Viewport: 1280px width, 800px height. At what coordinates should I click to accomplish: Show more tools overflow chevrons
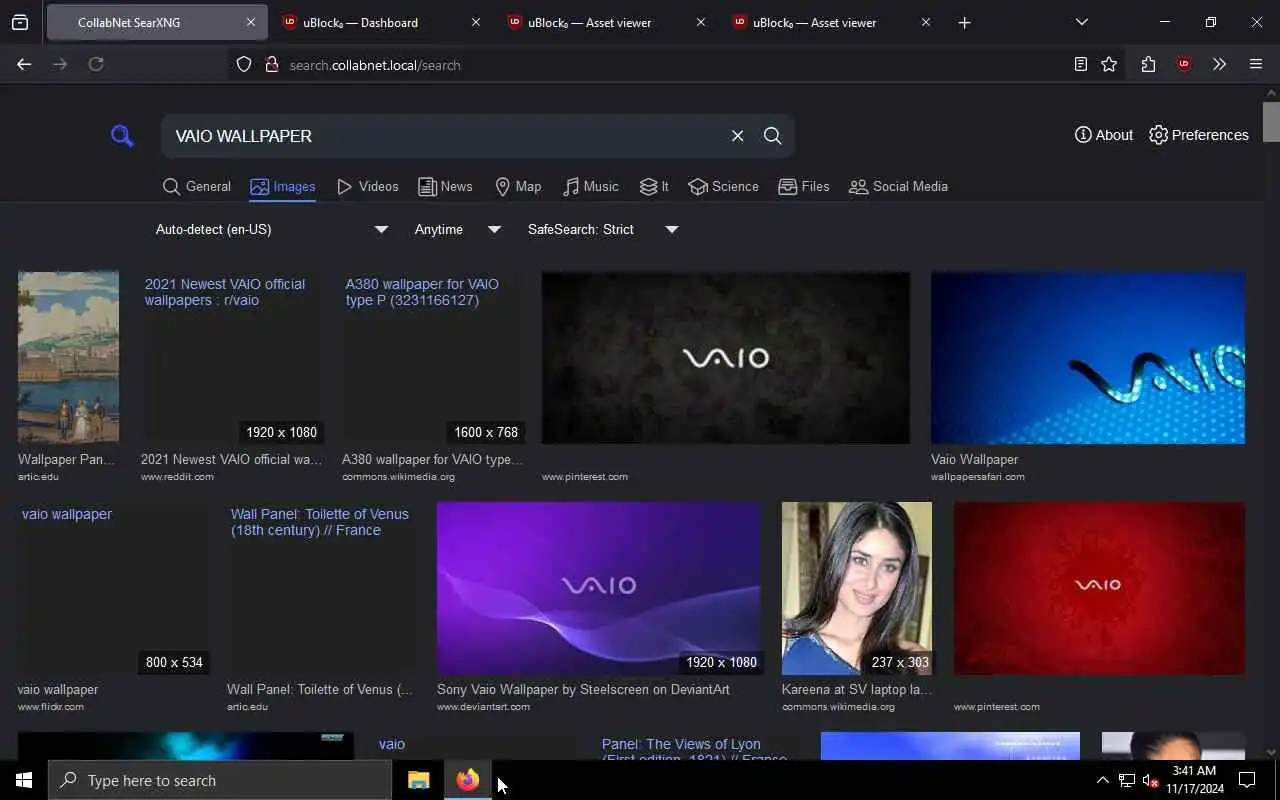1219,64
